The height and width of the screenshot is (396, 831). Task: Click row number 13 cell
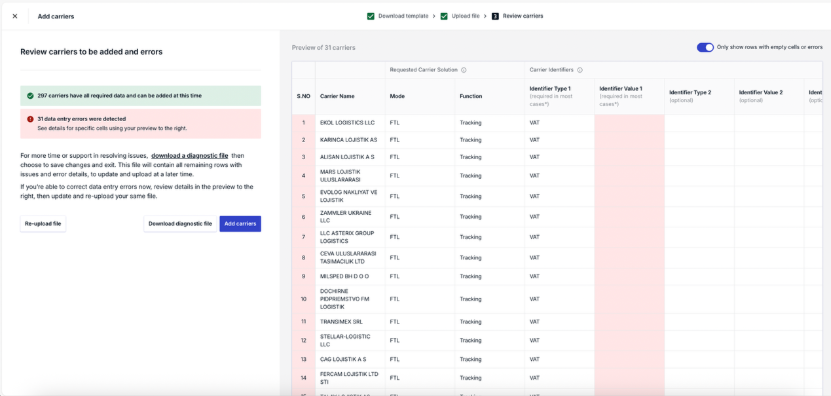(x=304, y=359)
